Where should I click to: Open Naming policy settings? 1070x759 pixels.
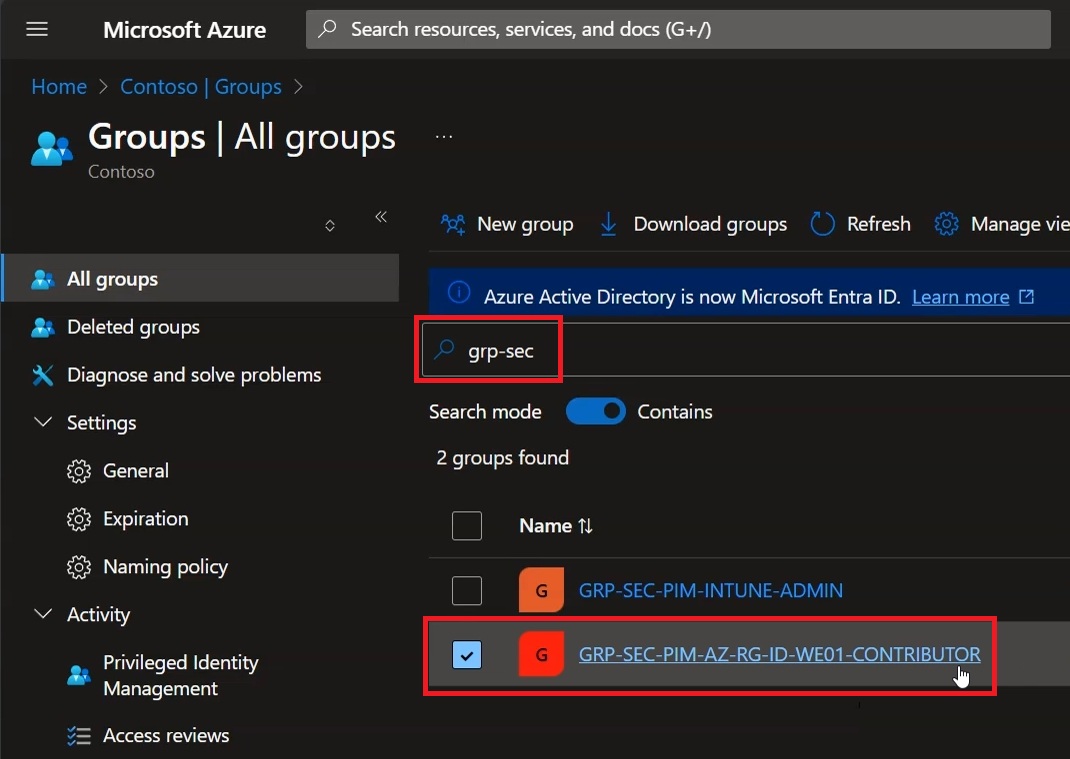click(165, 567)
